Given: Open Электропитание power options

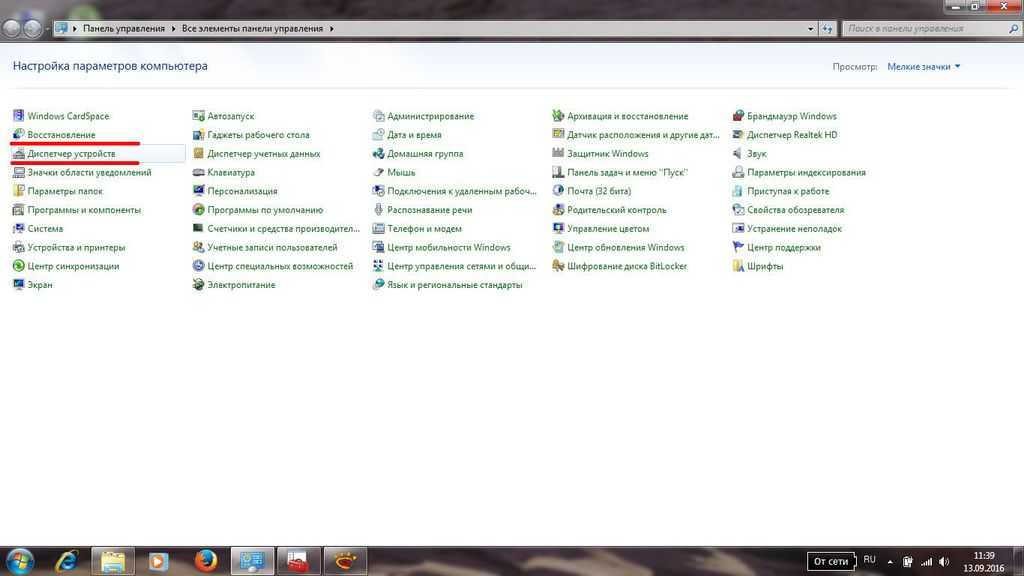Looking at the screenshot, I should 240,285.
